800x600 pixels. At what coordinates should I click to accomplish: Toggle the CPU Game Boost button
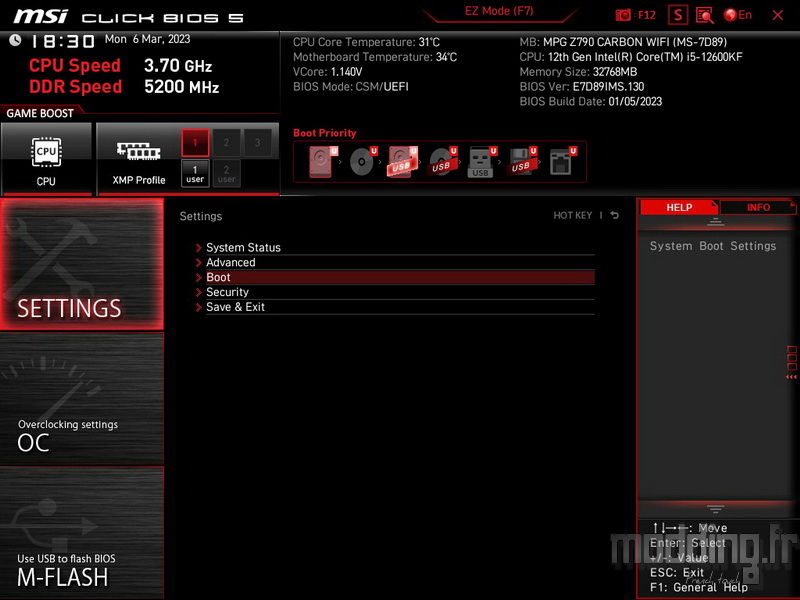pos(46,159)
